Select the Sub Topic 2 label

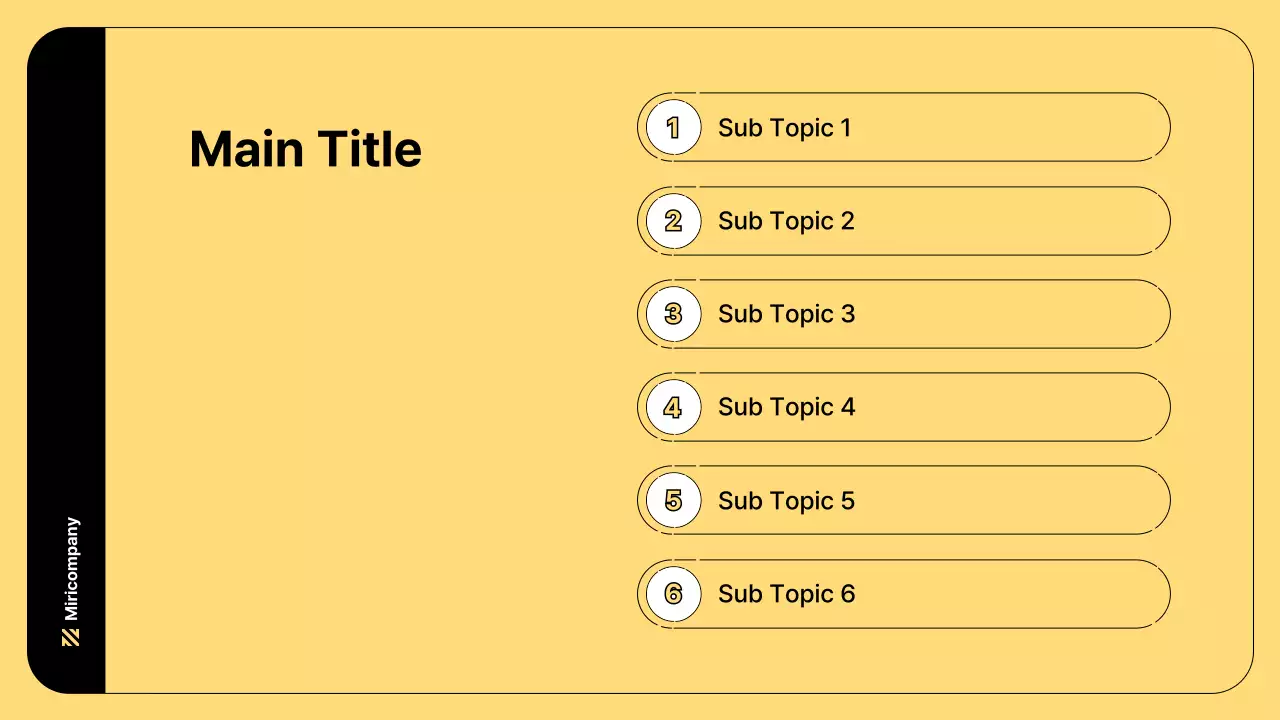(x=786, y=221)
